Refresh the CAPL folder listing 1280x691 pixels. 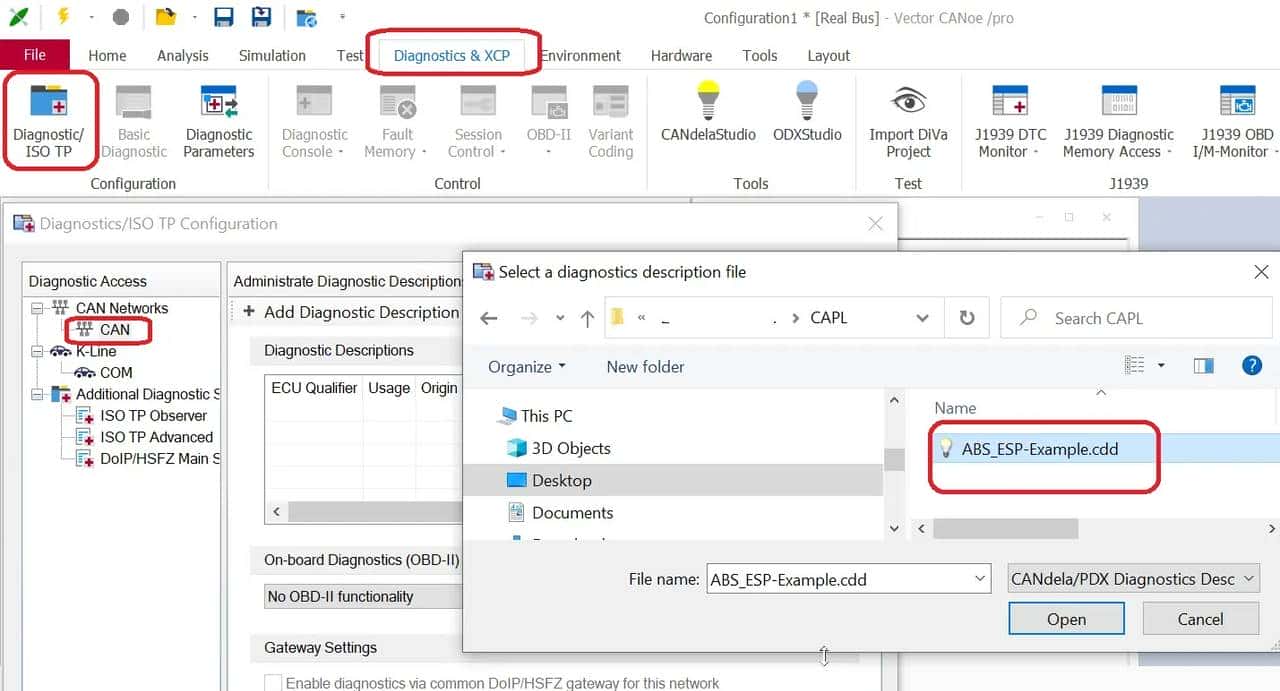966,318
